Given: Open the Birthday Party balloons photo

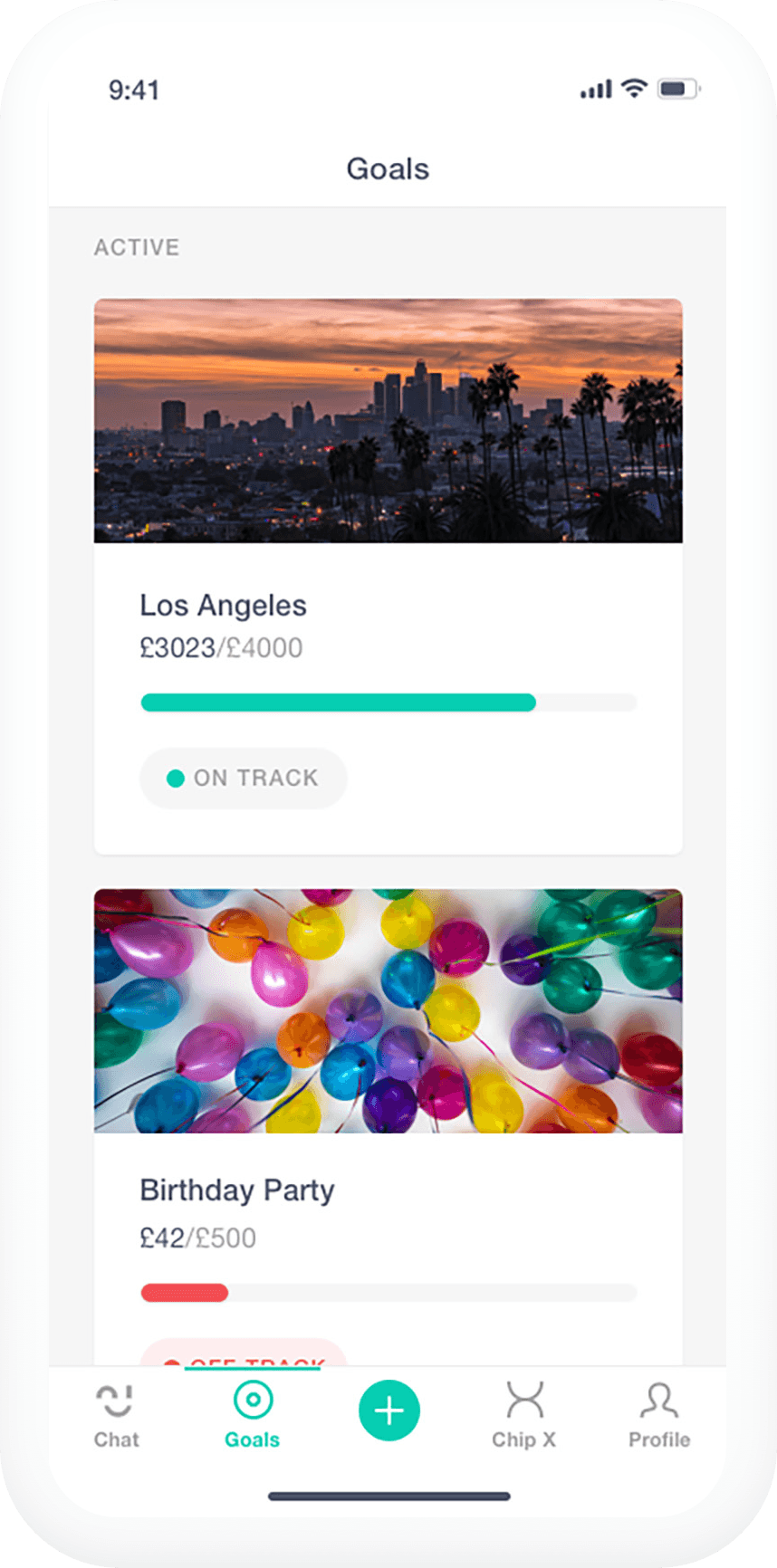Looking at the screenshot, I should (x=388, y=1010).
